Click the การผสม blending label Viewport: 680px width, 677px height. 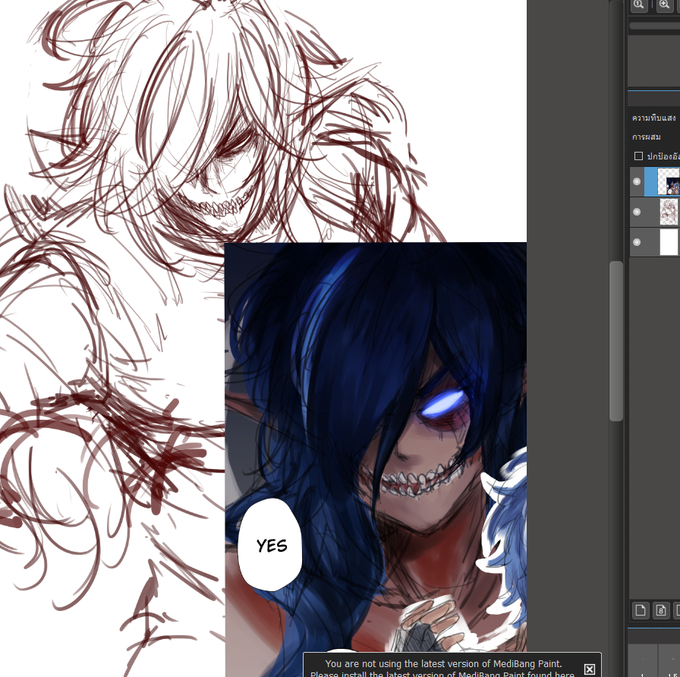point(646,137)
